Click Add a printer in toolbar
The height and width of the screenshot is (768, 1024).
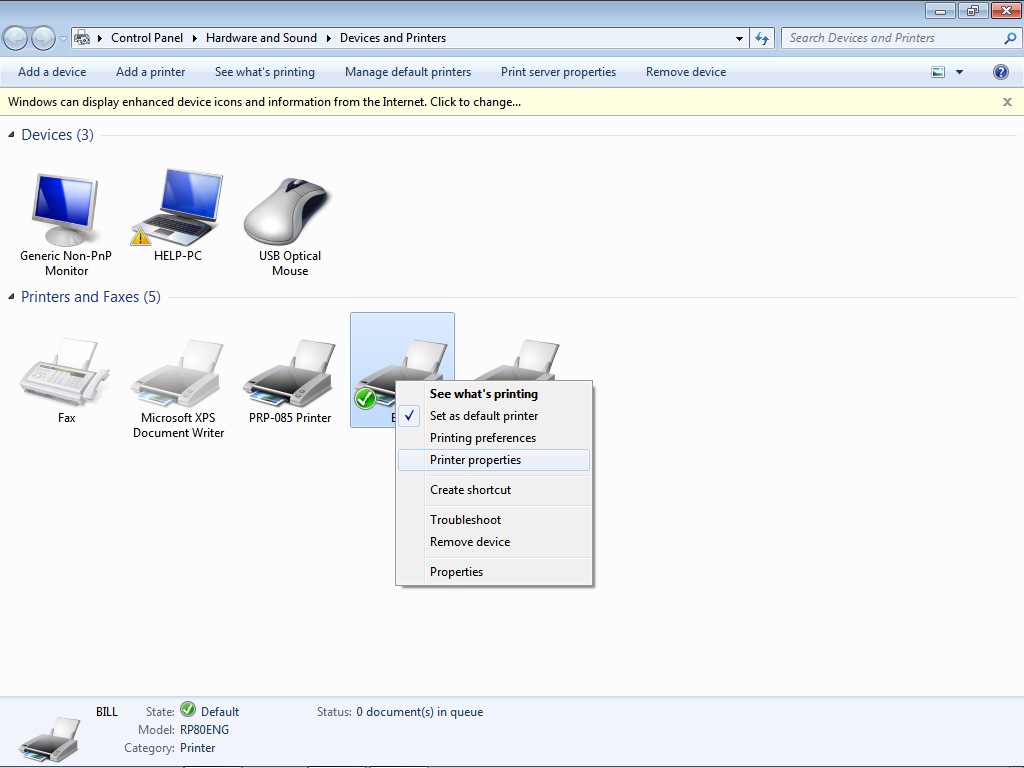click(x=150, y=72)
